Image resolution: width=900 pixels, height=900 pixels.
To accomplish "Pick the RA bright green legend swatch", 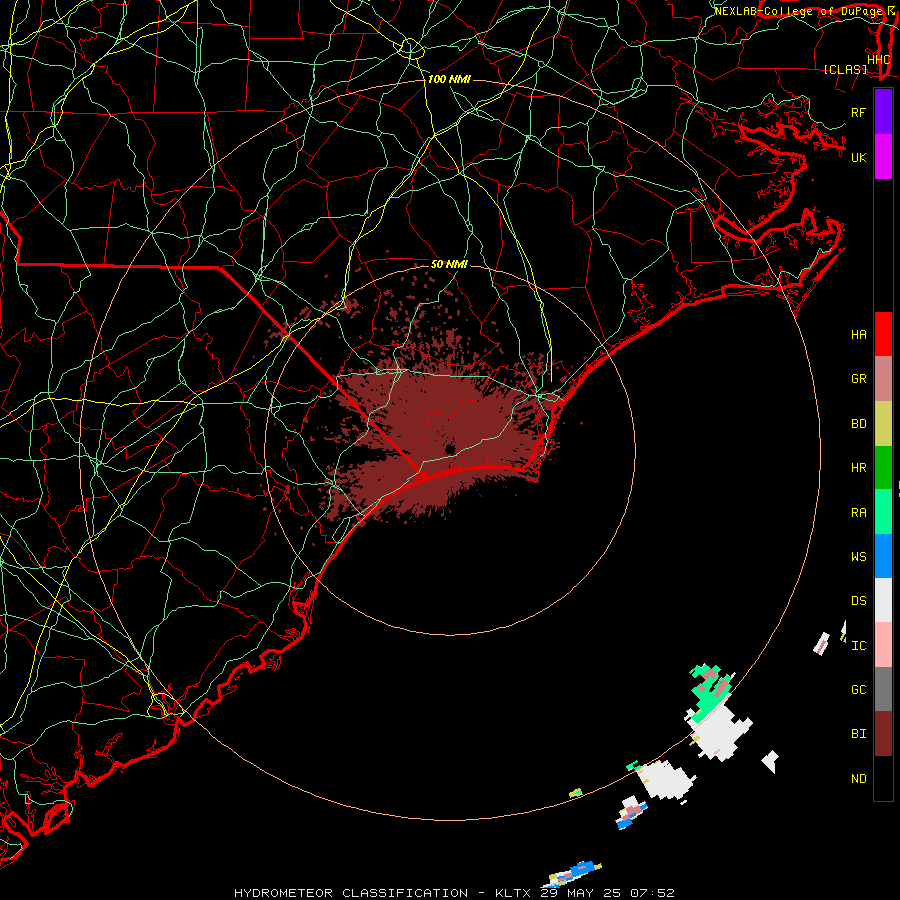I will coord(883,512).
